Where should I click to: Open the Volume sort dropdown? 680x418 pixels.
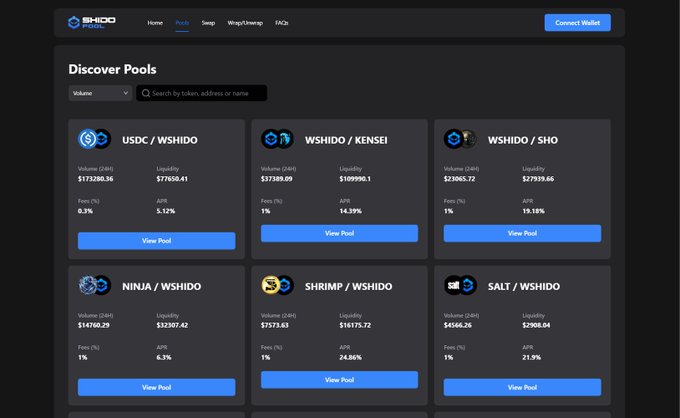(x=100, y=93)
